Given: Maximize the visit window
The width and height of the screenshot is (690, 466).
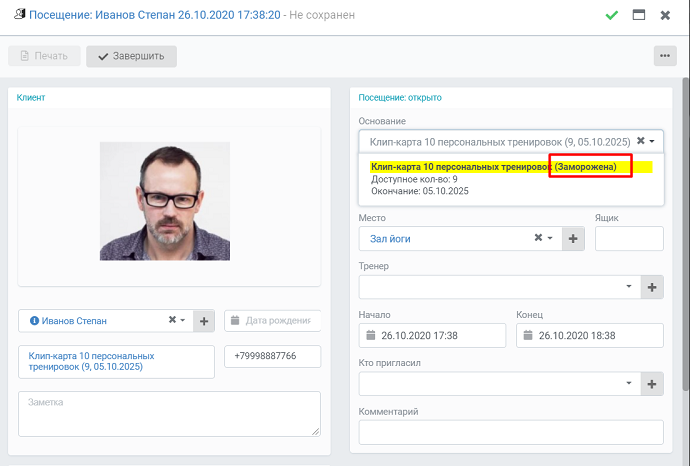Looking at the screenshot, I should [x=639, y=15].
